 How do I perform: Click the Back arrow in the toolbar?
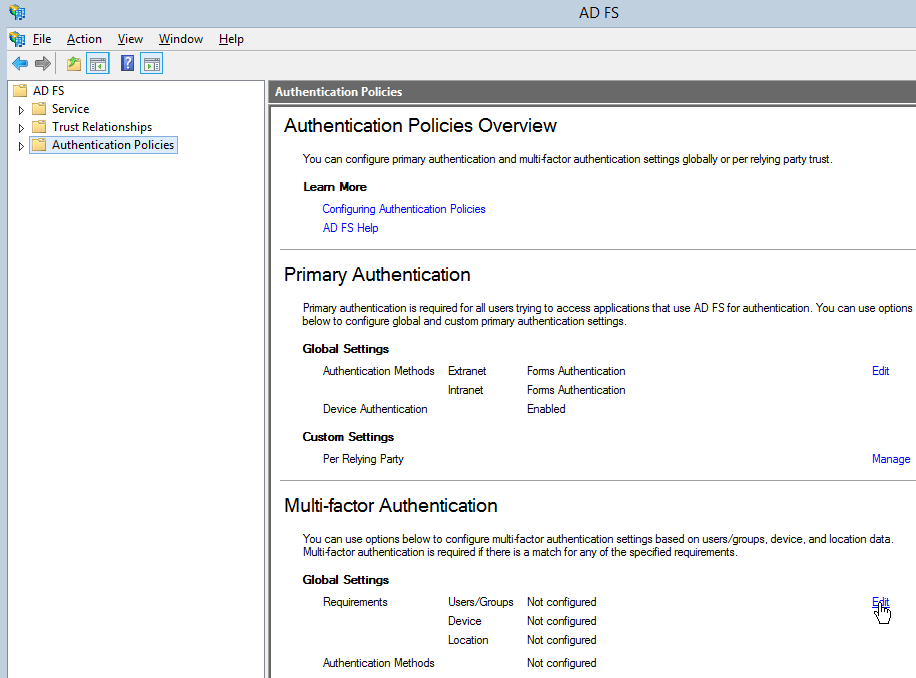(x=20, y=64)
